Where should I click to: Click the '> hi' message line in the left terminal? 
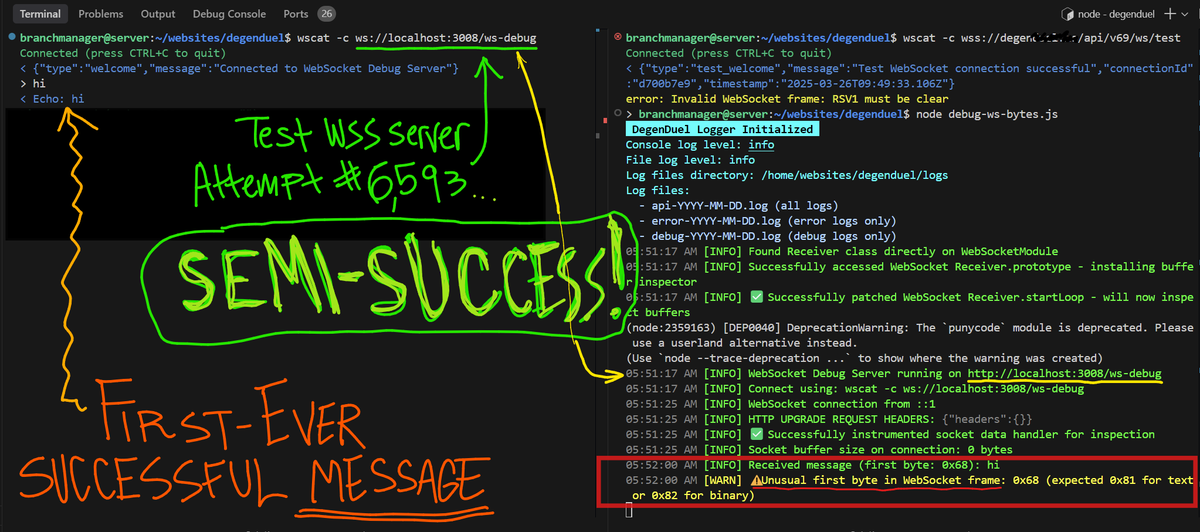pos(32,84)
